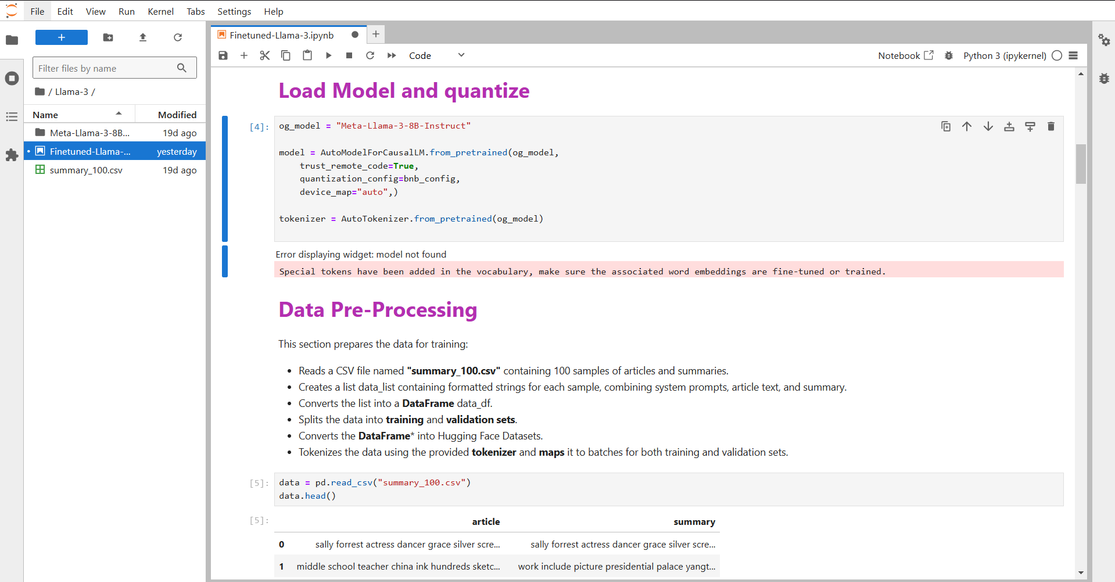Close the notebook tab via unsaved dot

[355, 35]
